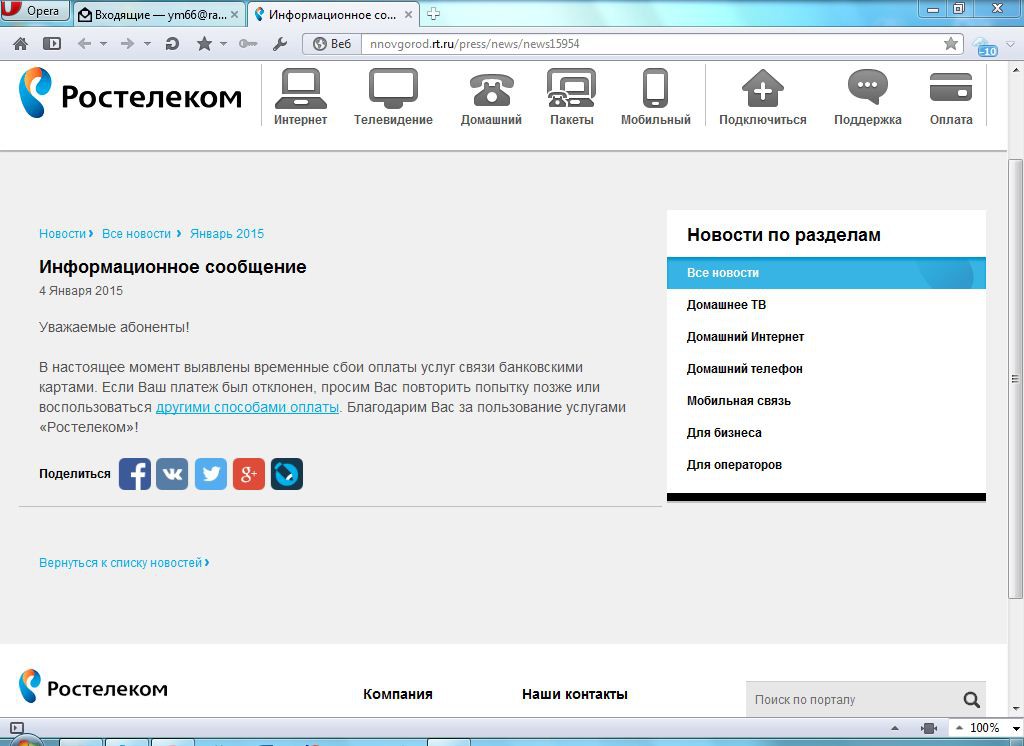Expand the forward history dropdown
The width and height of the screenshot is (1024, 746).
coord(147,44)
